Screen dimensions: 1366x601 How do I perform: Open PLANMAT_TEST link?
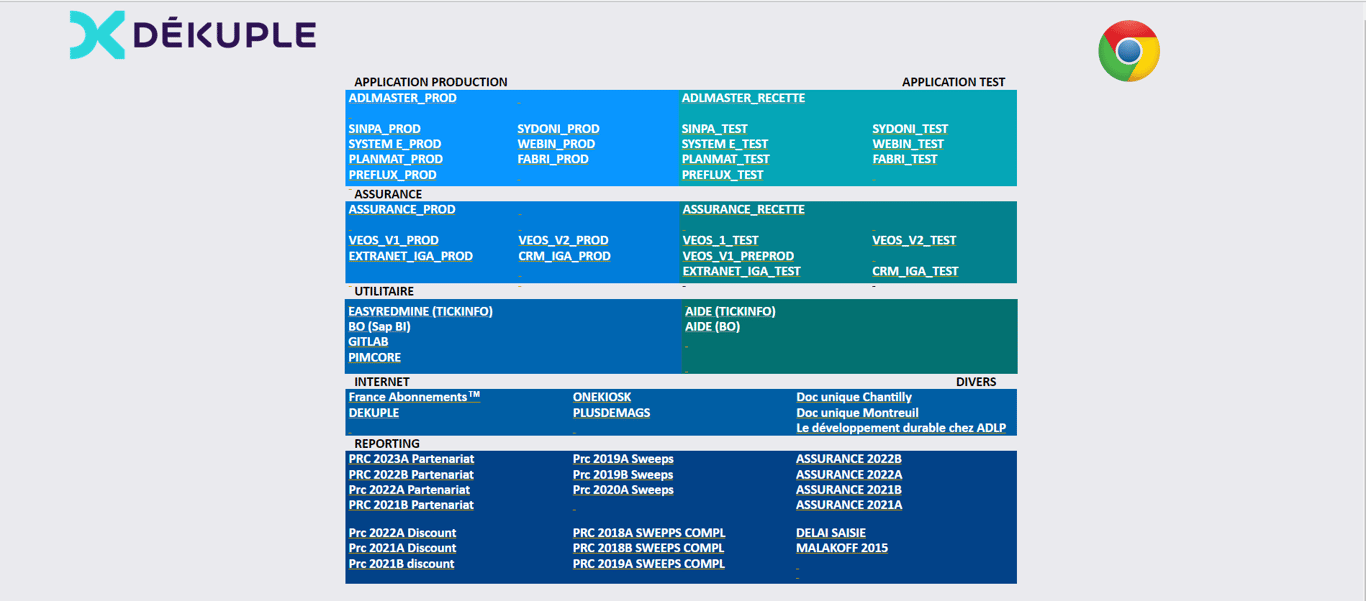pos(726,159)
